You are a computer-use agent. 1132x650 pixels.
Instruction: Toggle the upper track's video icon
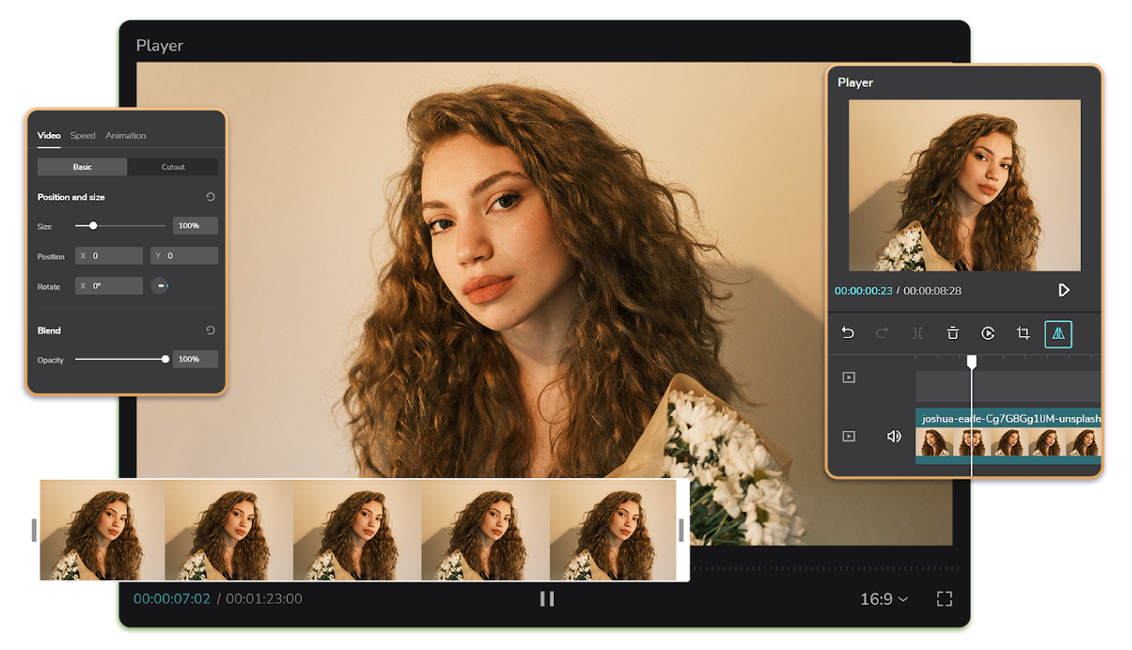(849, 378)
